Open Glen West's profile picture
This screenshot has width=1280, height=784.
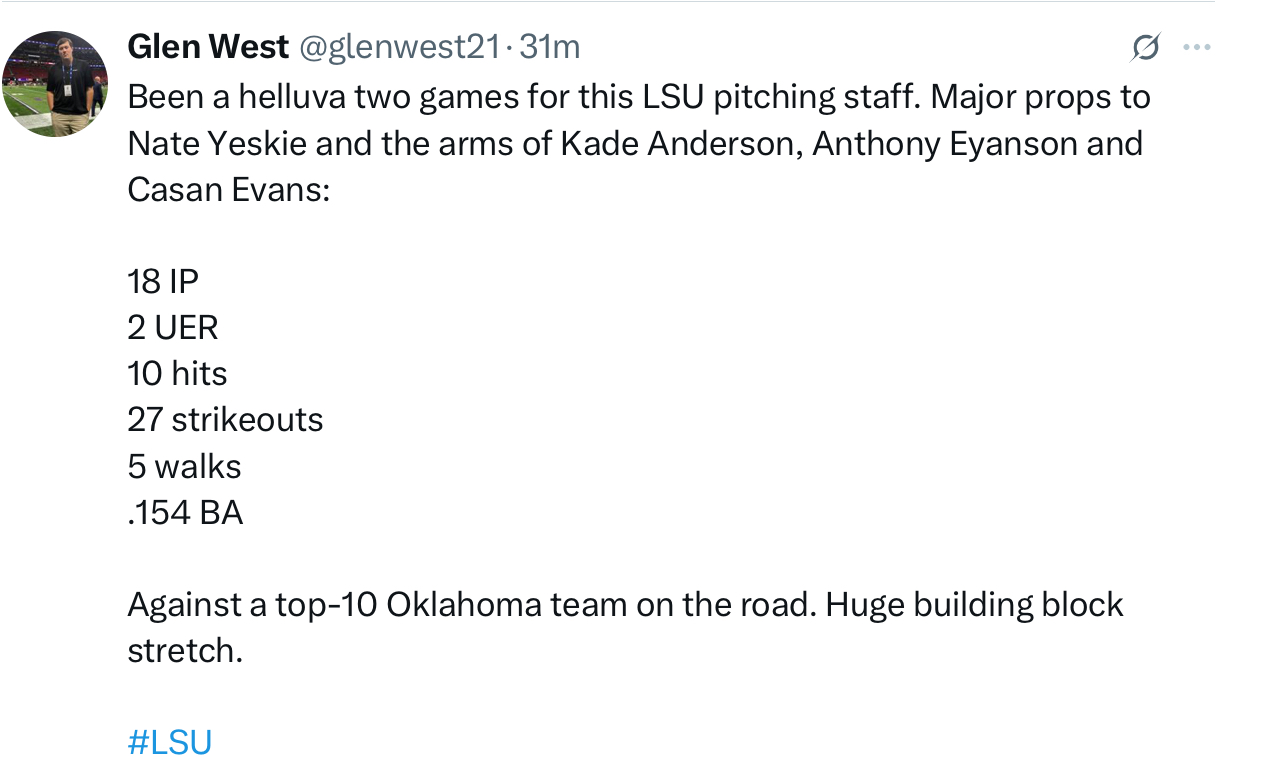pos(55,84)
